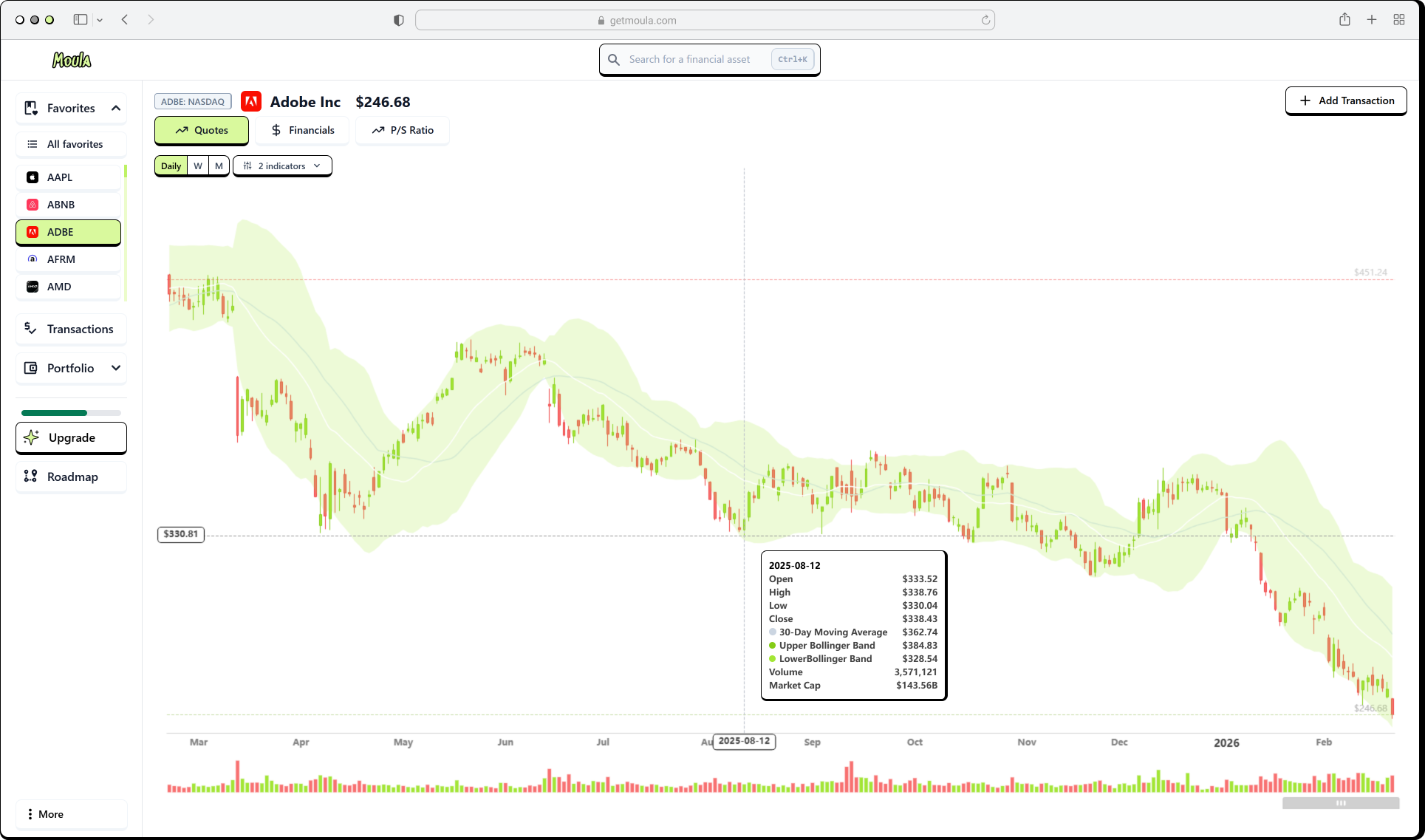Click the Favorites bookmark icon

tap(31, 108)
